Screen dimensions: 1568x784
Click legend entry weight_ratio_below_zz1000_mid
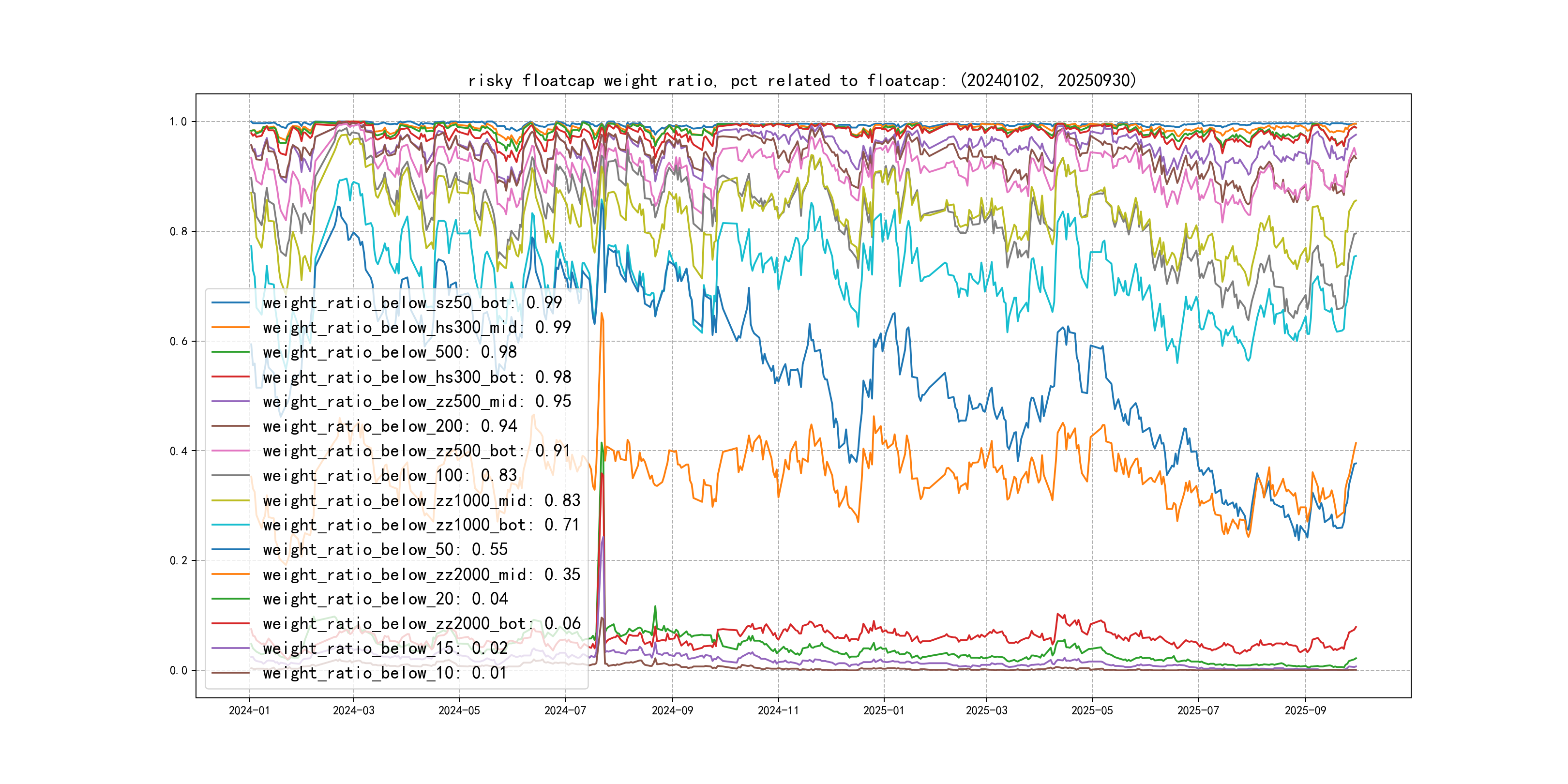421,500
